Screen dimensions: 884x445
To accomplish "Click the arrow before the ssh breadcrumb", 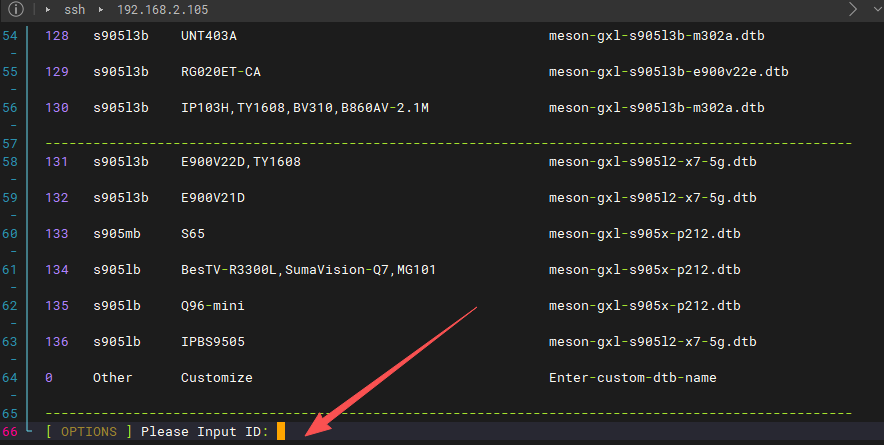I will [47, 10].
